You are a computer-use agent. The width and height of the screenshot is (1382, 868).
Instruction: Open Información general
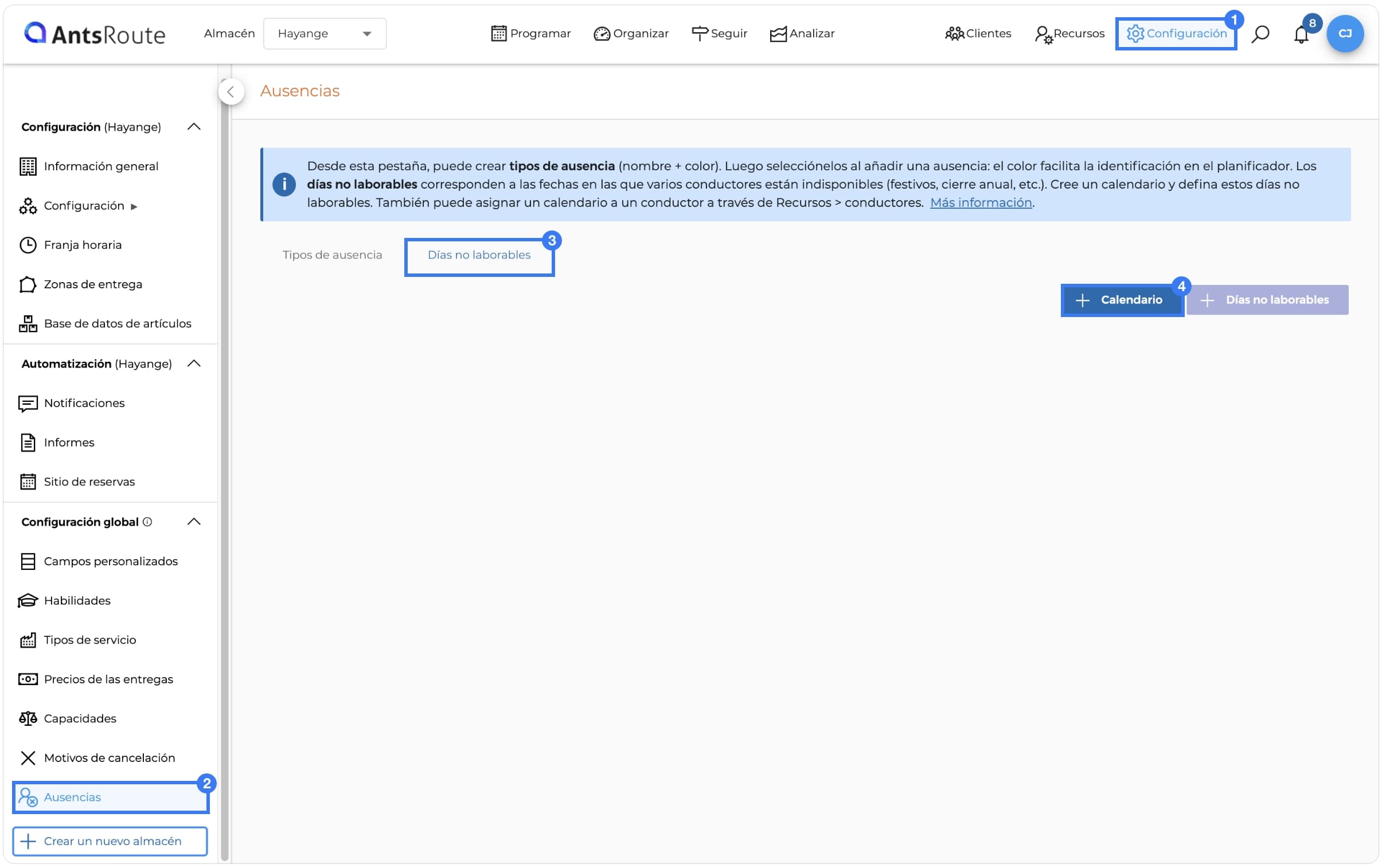[x=101, y=166]
